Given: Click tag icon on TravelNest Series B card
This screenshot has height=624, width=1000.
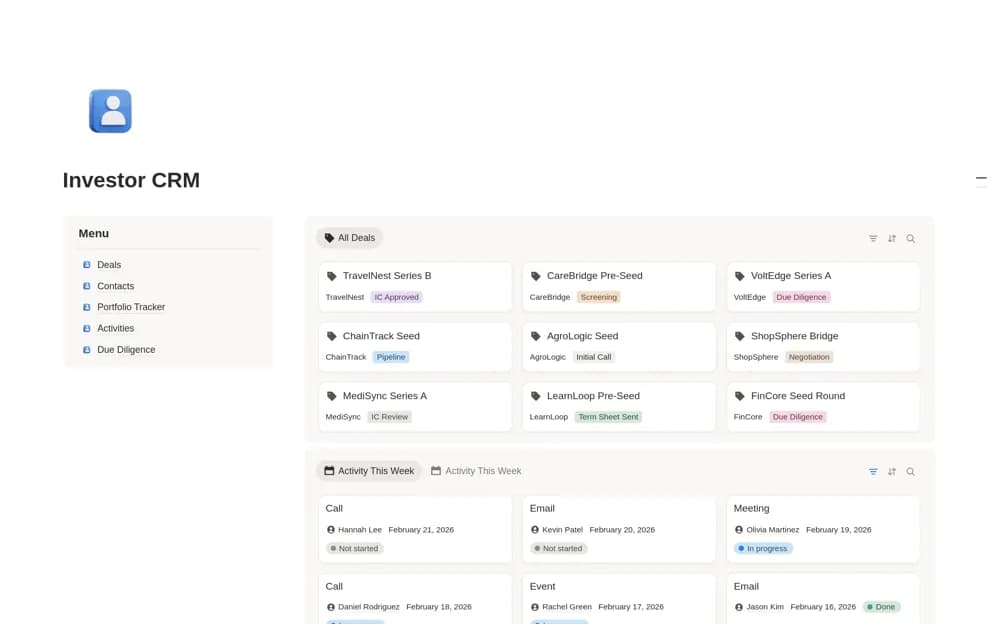Looking at the screenshot, I should tap(332, 276).
